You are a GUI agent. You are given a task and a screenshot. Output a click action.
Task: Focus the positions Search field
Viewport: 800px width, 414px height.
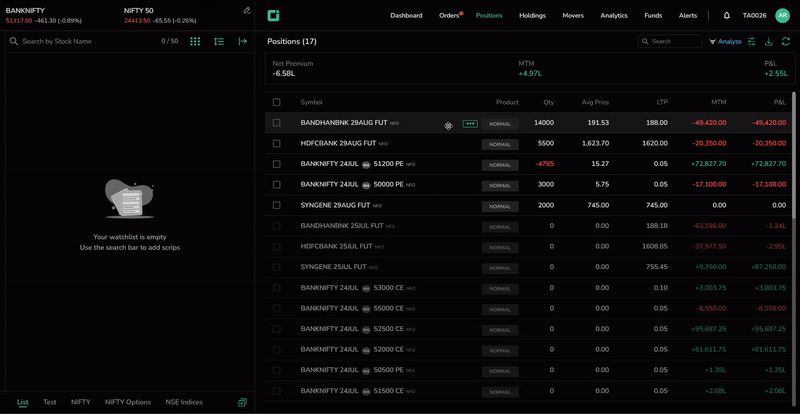point(670,41)
